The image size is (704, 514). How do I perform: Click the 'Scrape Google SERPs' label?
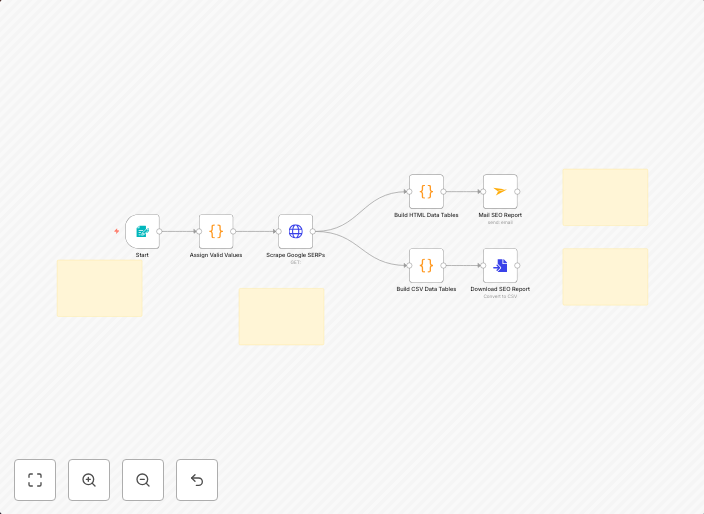point(295,255)
